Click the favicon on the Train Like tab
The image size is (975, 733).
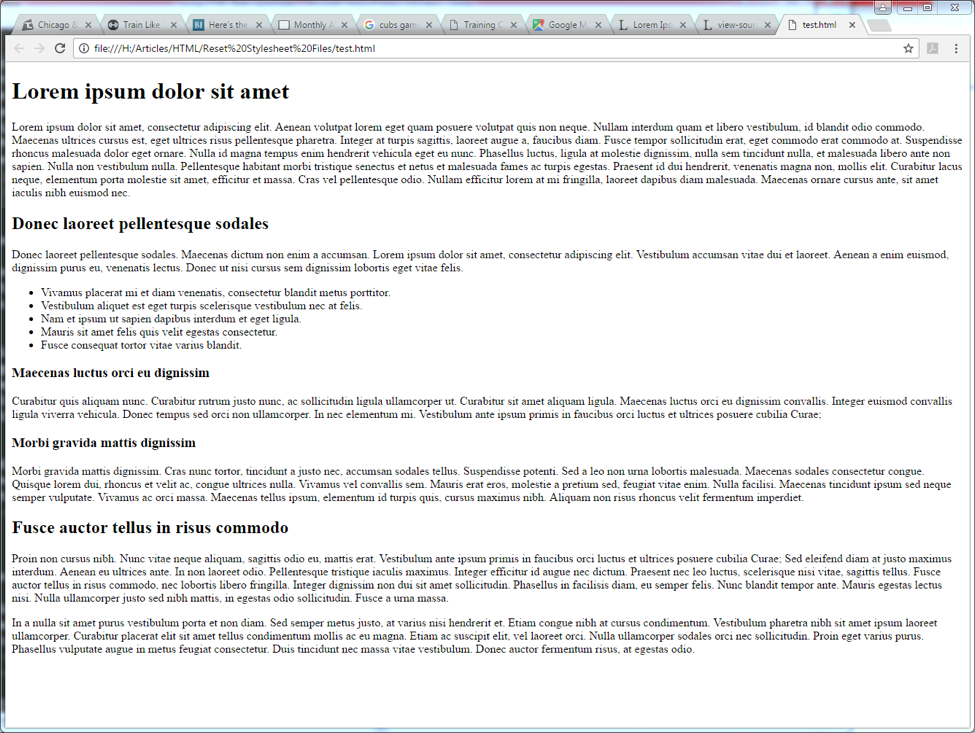click(113, 25)
